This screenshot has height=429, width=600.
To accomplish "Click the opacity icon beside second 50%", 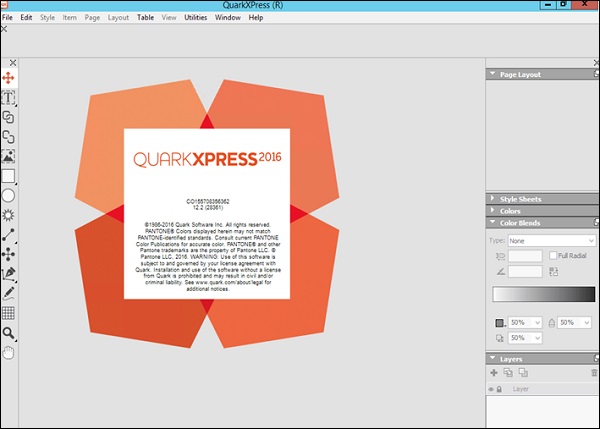I will 551,323.
